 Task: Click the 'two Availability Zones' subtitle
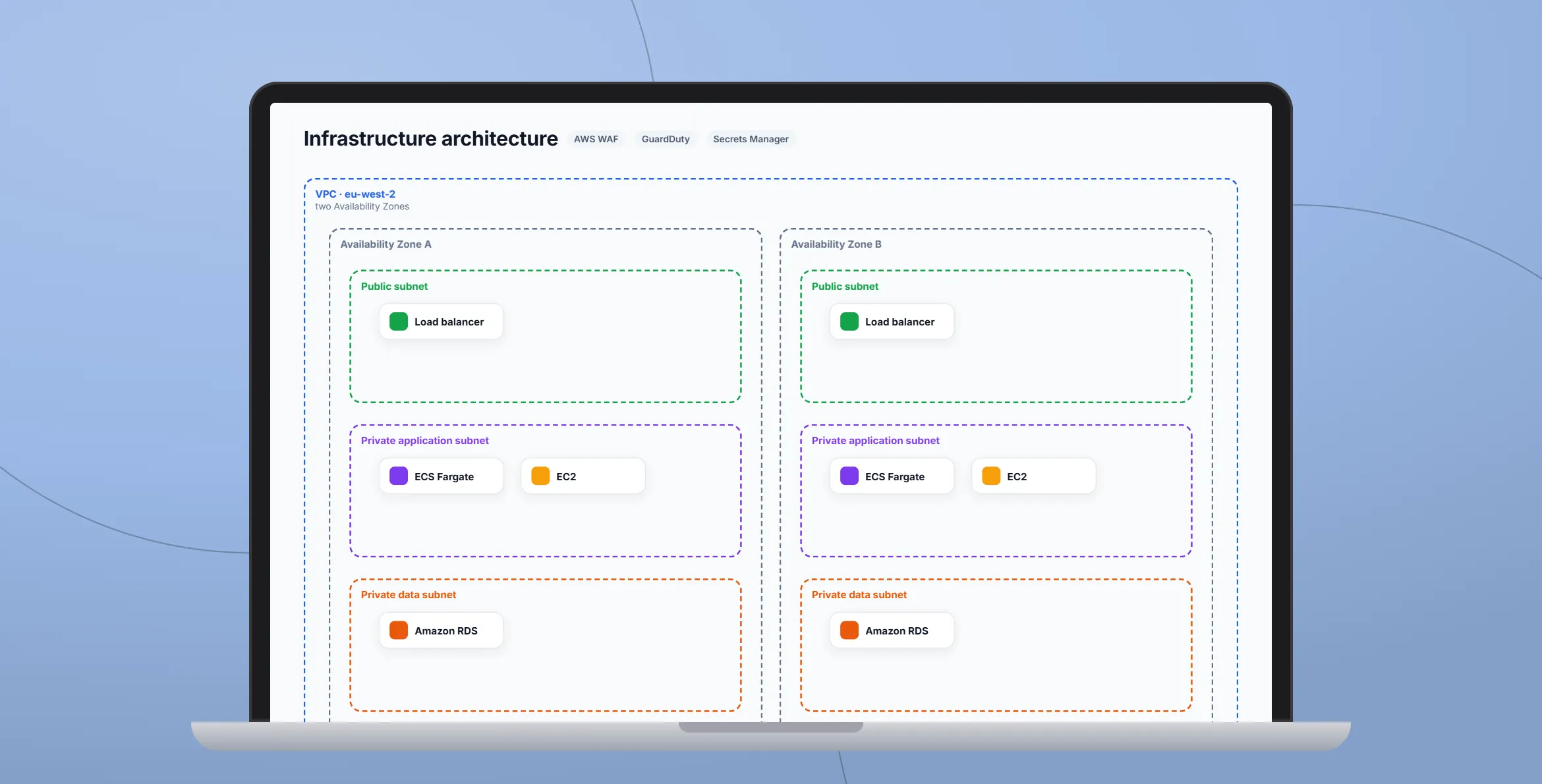(x=362, y=206)
